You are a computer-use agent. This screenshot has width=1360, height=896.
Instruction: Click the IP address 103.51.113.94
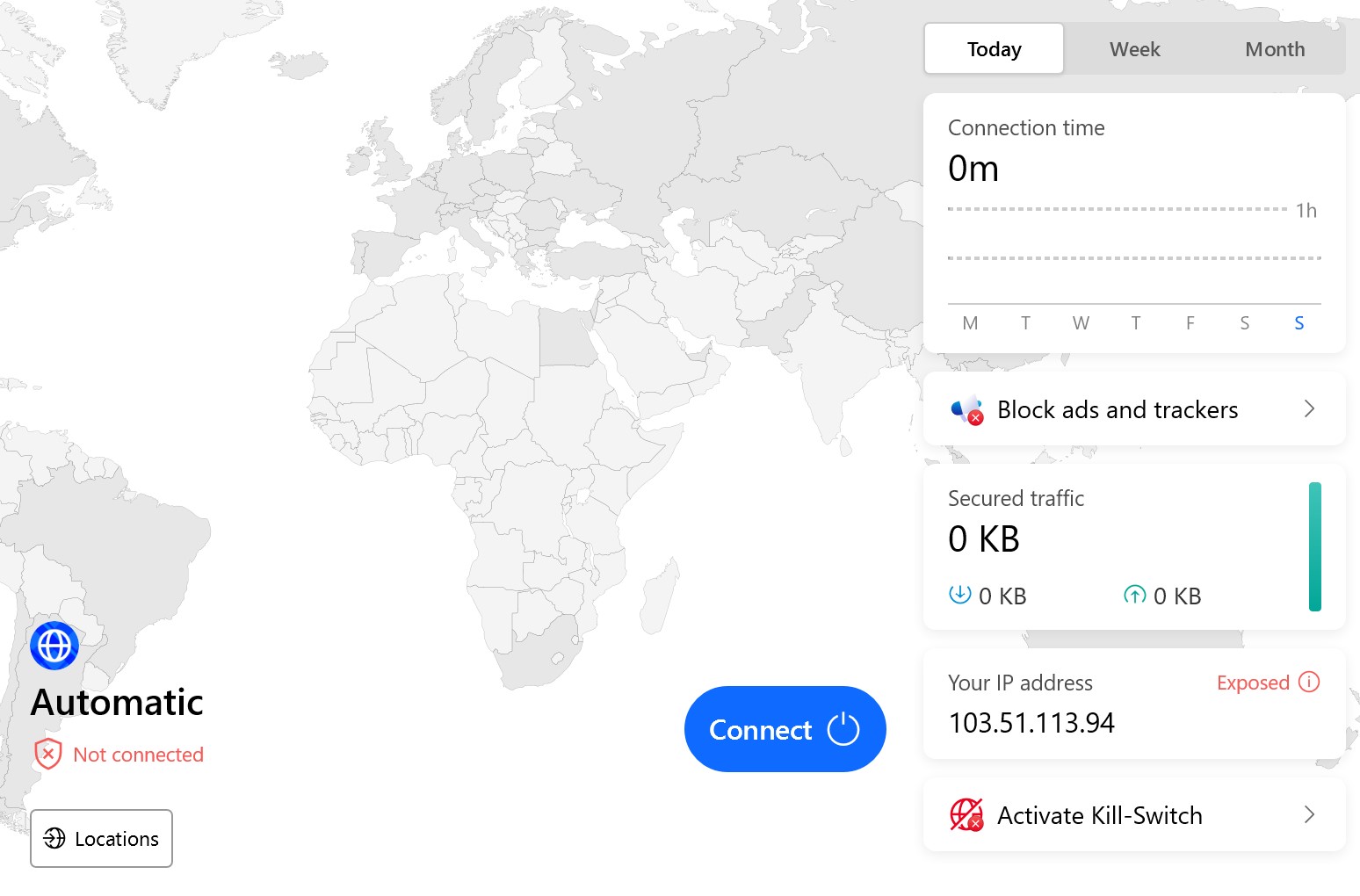coord(1031,723)
